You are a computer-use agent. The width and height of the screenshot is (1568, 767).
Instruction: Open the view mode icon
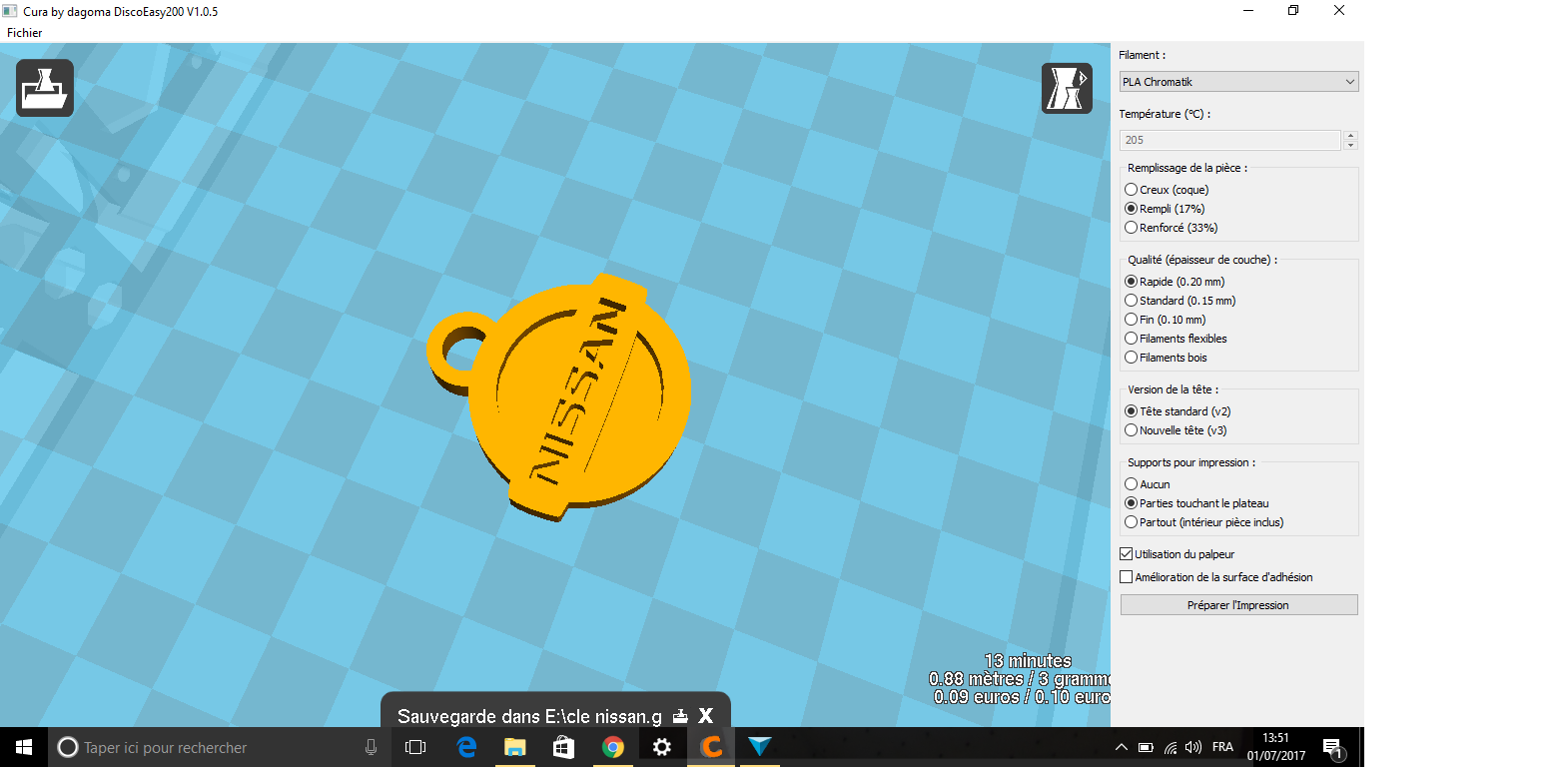(1067, 88)
